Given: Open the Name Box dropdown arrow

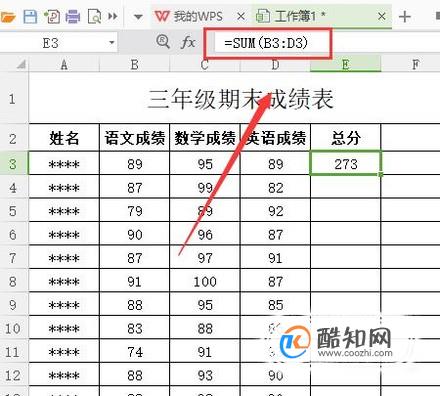Looking at the screenshot, I should pyautogui.click(x=112, y=43).
